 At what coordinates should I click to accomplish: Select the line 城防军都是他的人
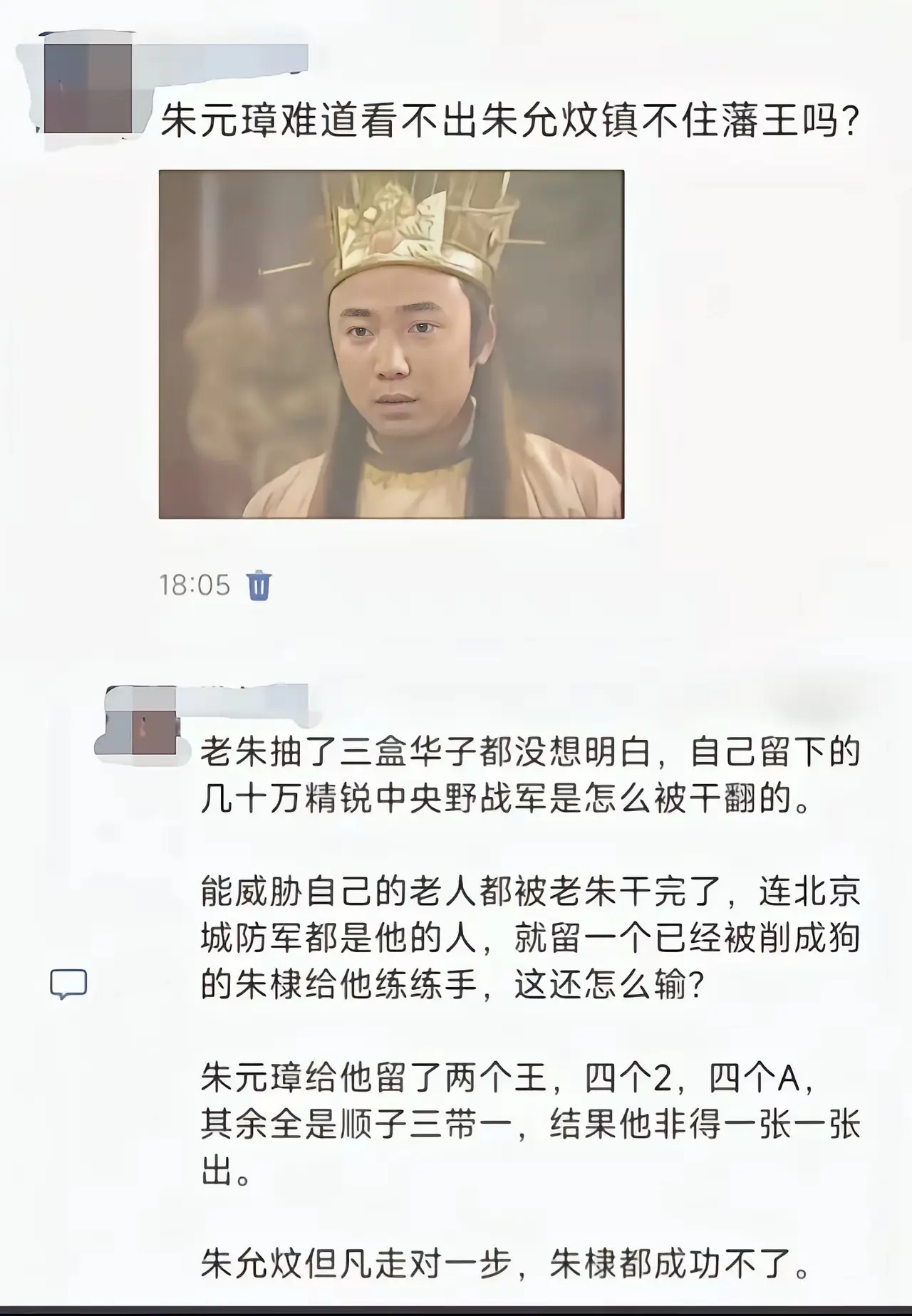(531, 939)
